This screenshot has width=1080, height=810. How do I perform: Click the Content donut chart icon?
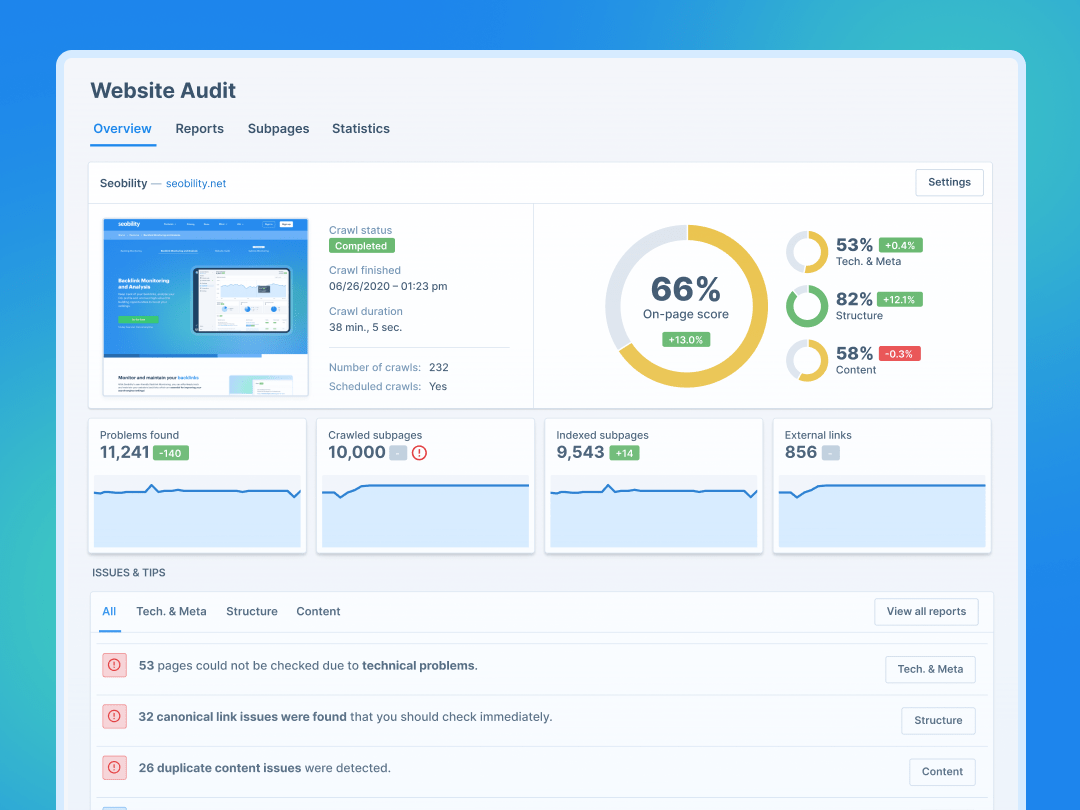click(x=806, y=360)
